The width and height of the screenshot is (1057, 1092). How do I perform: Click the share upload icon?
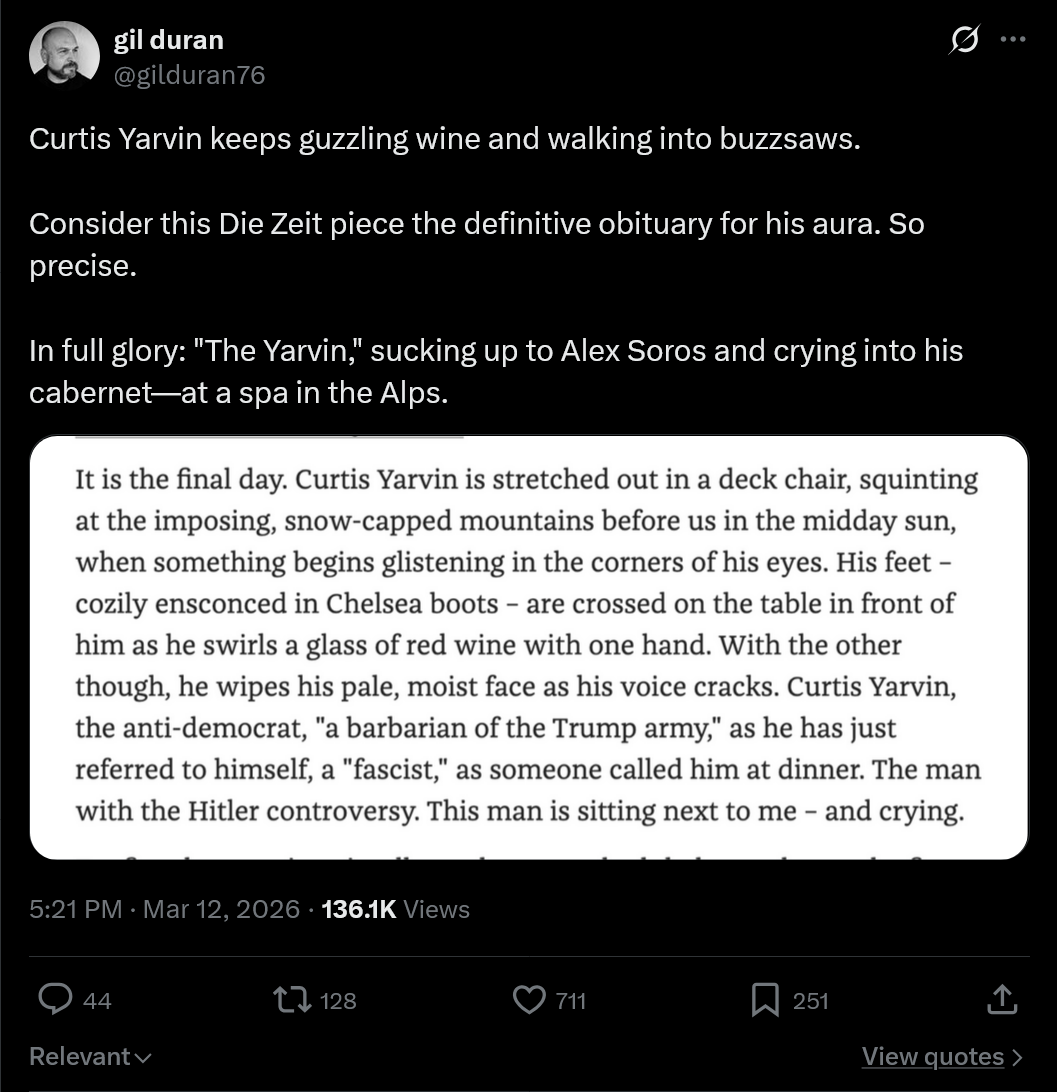pyautogui.click(x=1000, y=999)
